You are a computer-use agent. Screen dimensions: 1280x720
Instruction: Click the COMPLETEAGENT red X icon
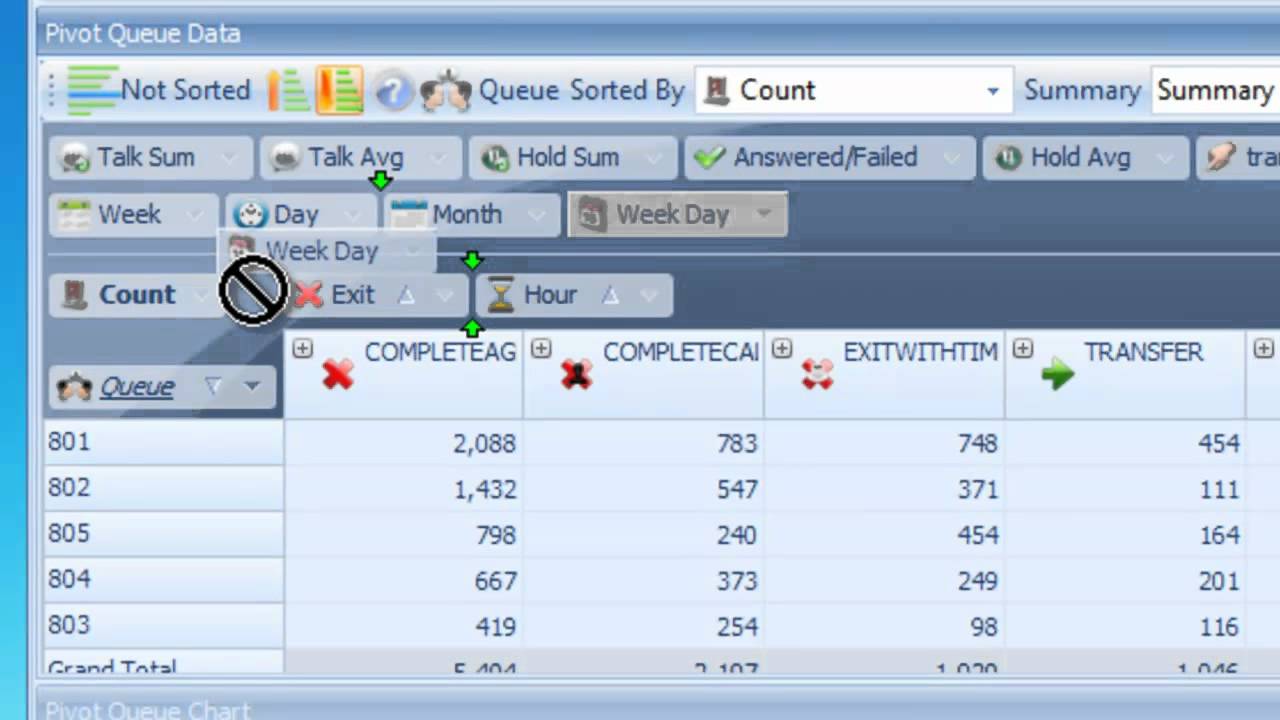click(338, 374)
